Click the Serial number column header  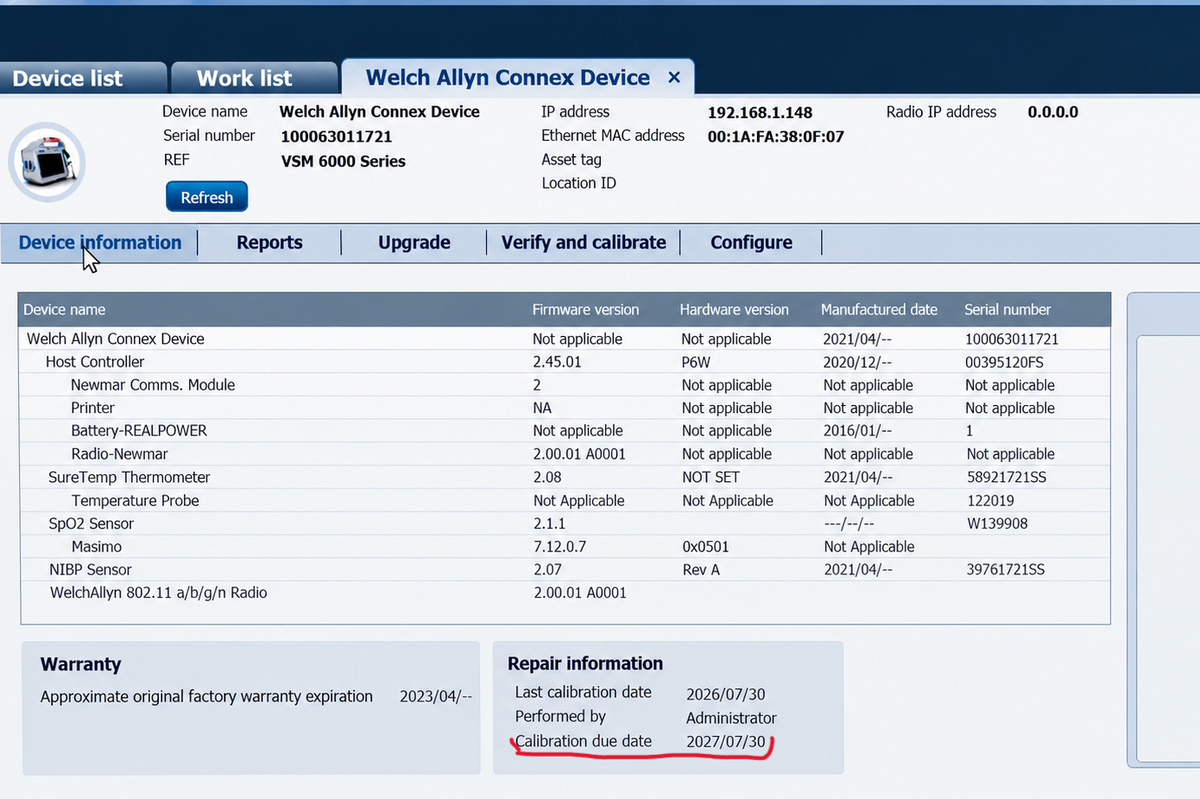pos(1008,309)
